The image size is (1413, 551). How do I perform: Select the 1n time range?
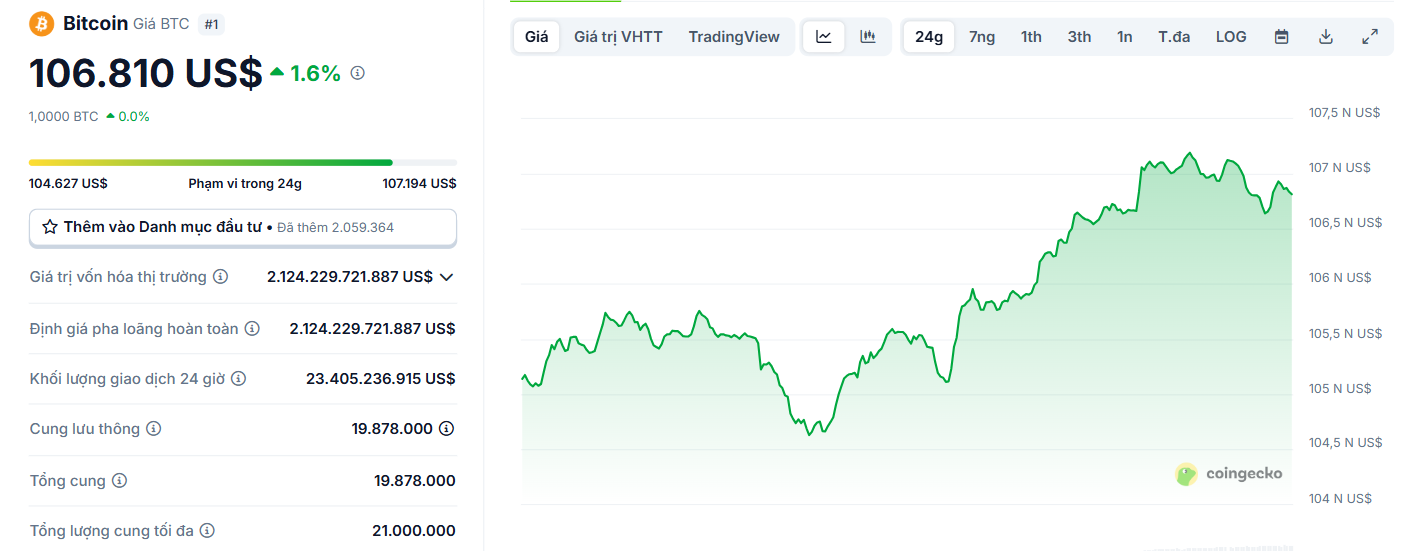(1125, 37)
